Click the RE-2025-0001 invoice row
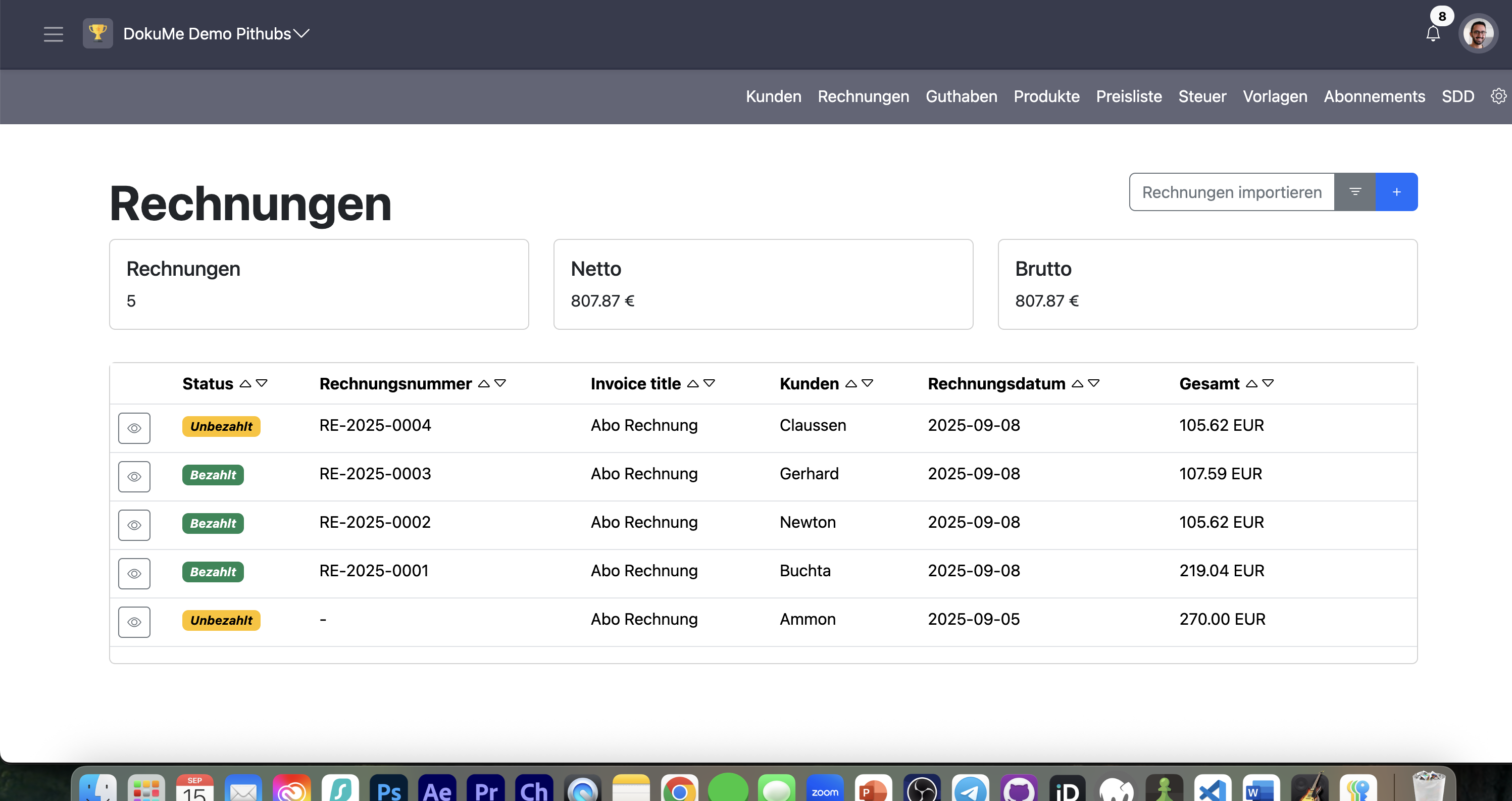 [x=374, y=570]
